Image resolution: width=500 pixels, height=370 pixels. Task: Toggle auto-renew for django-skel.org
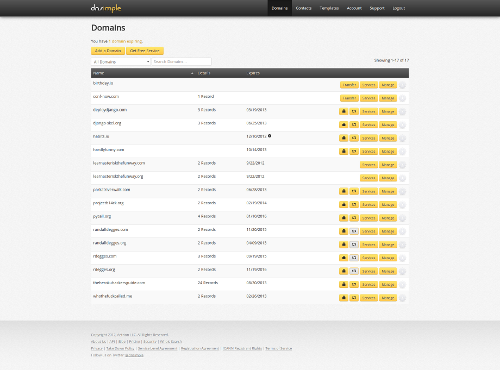tap(354, 125)
